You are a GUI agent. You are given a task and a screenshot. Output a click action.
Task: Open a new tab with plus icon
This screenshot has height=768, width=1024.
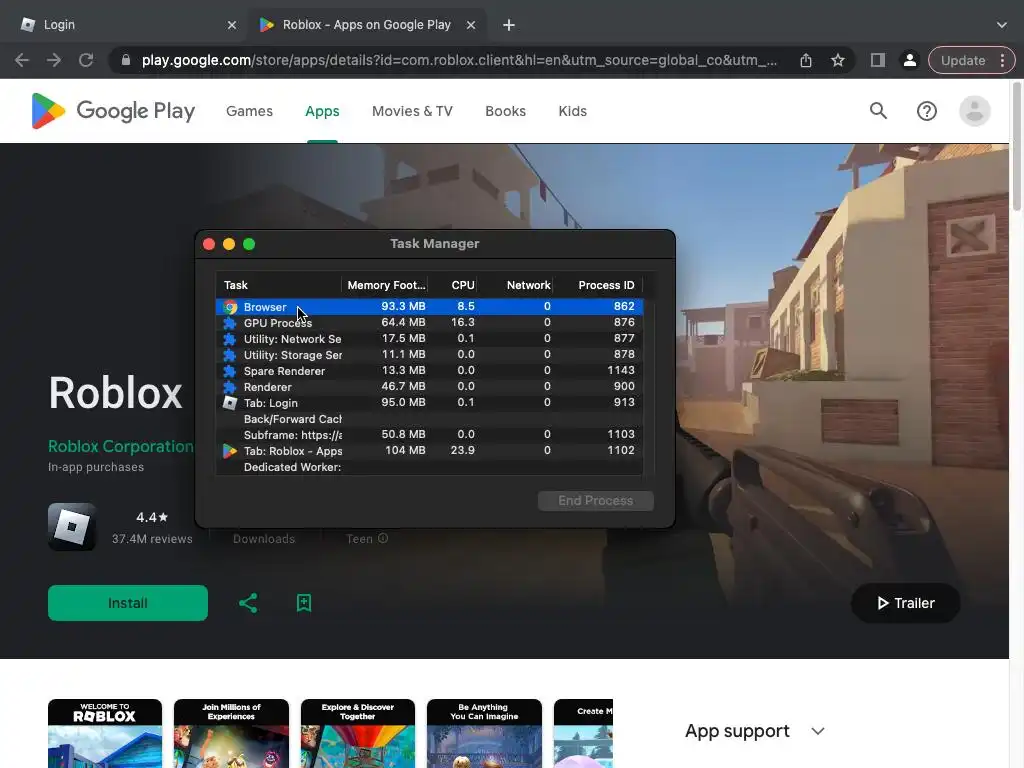pyautogui.click(x=509, y=25)
